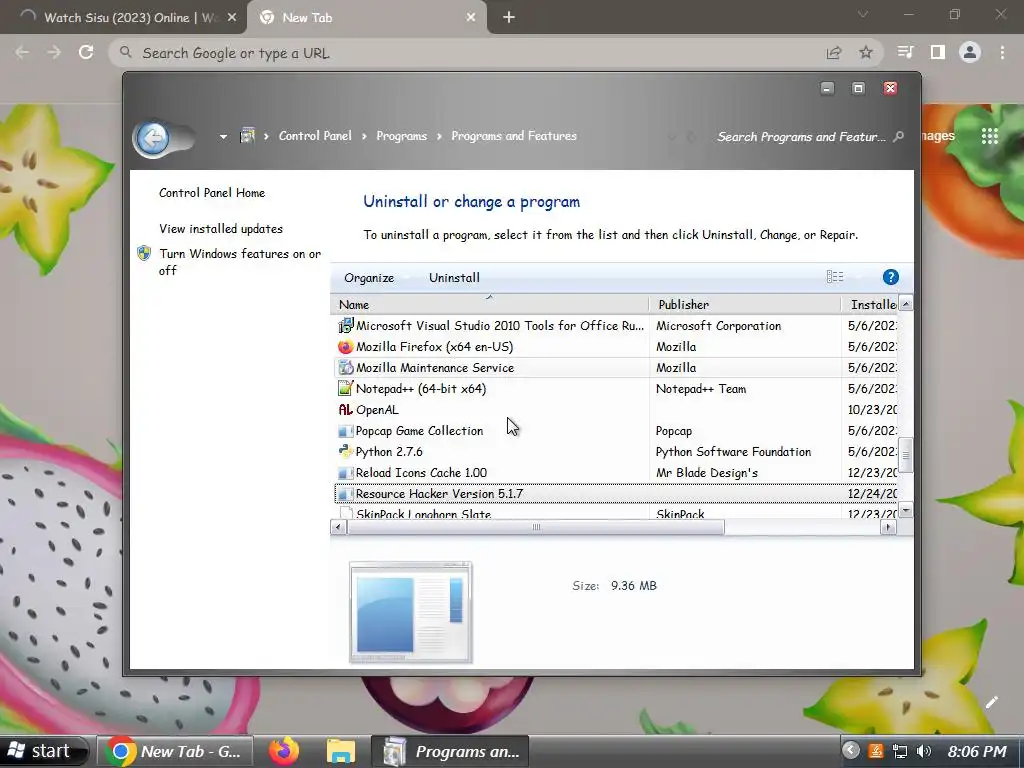The height and width of the screenshot is (768, 1024).
Task: Select SkinPack Longhorn Slate row
Action: point(615,514)
